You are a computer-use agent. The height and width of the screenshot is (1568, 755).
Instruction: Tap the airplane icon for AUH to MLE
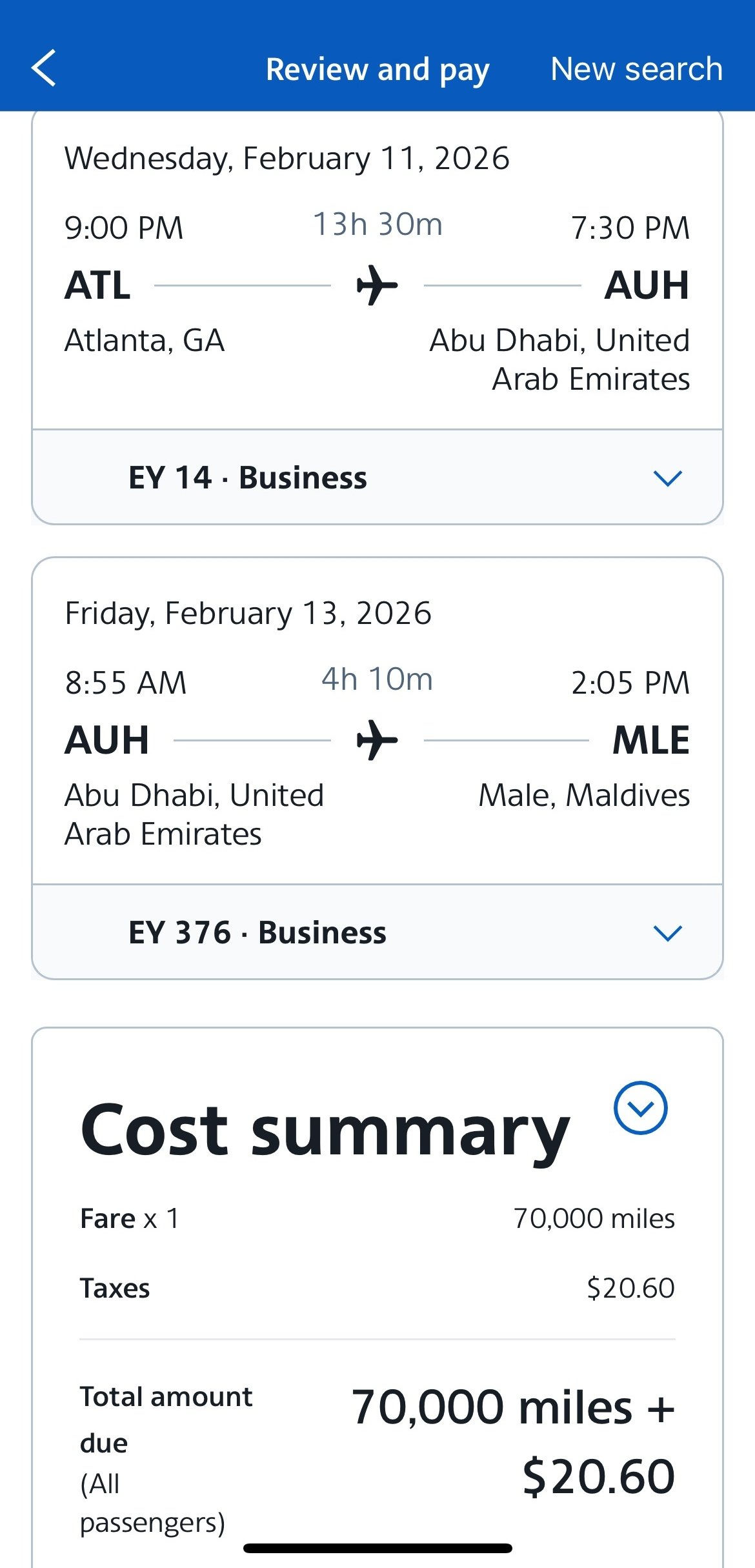click(377, 740)
